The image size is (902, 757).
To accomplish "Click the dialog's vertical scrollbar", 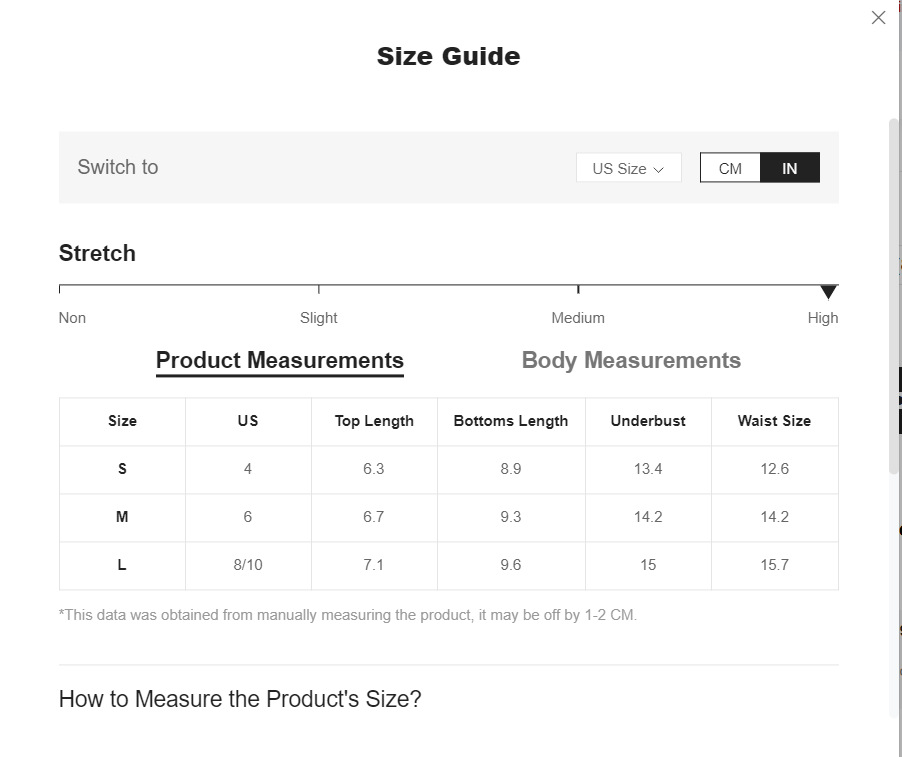I will tap(893, 296).
